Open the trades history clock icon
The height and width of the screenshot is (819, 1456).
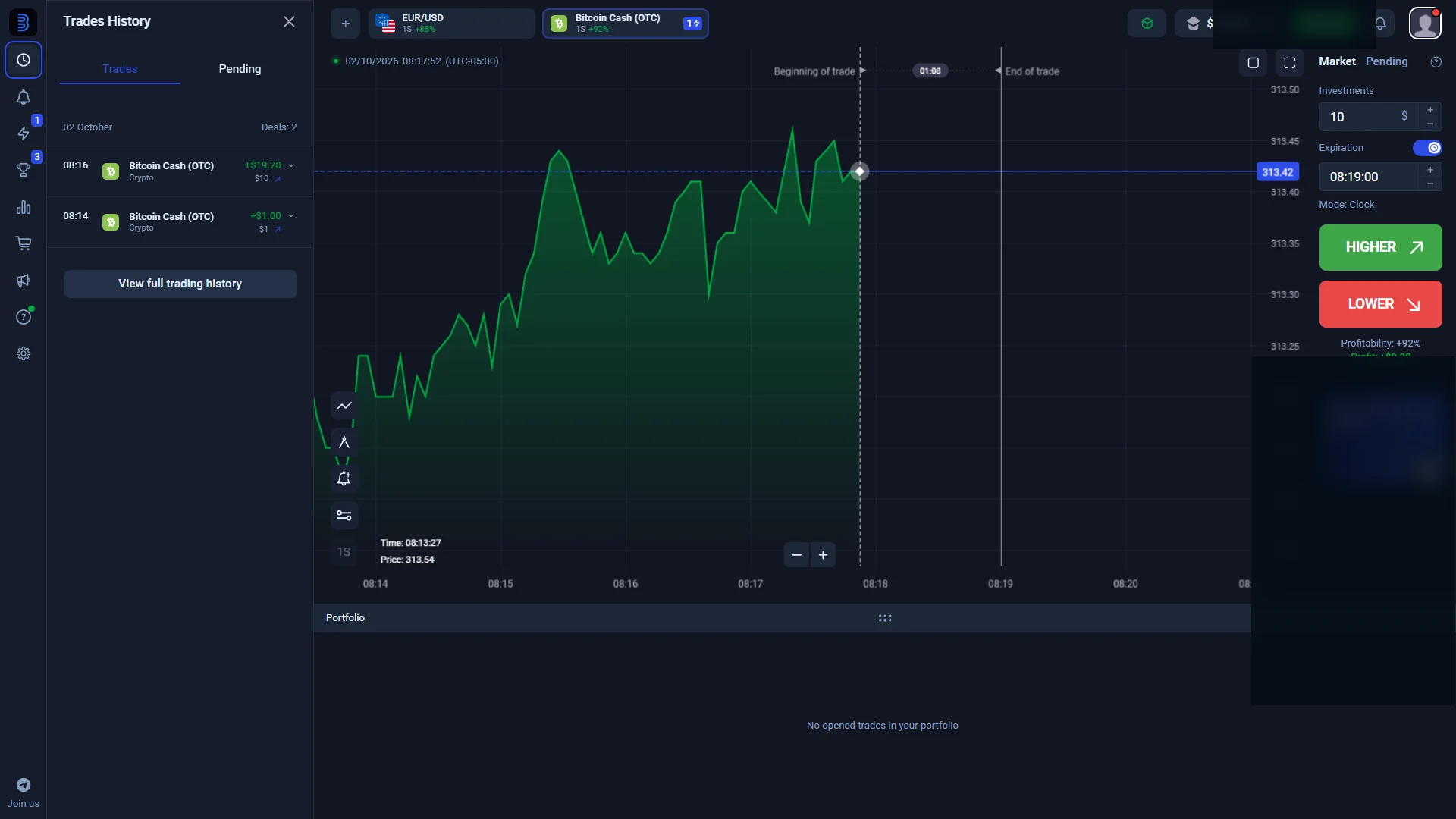click(x=24, y=60)
